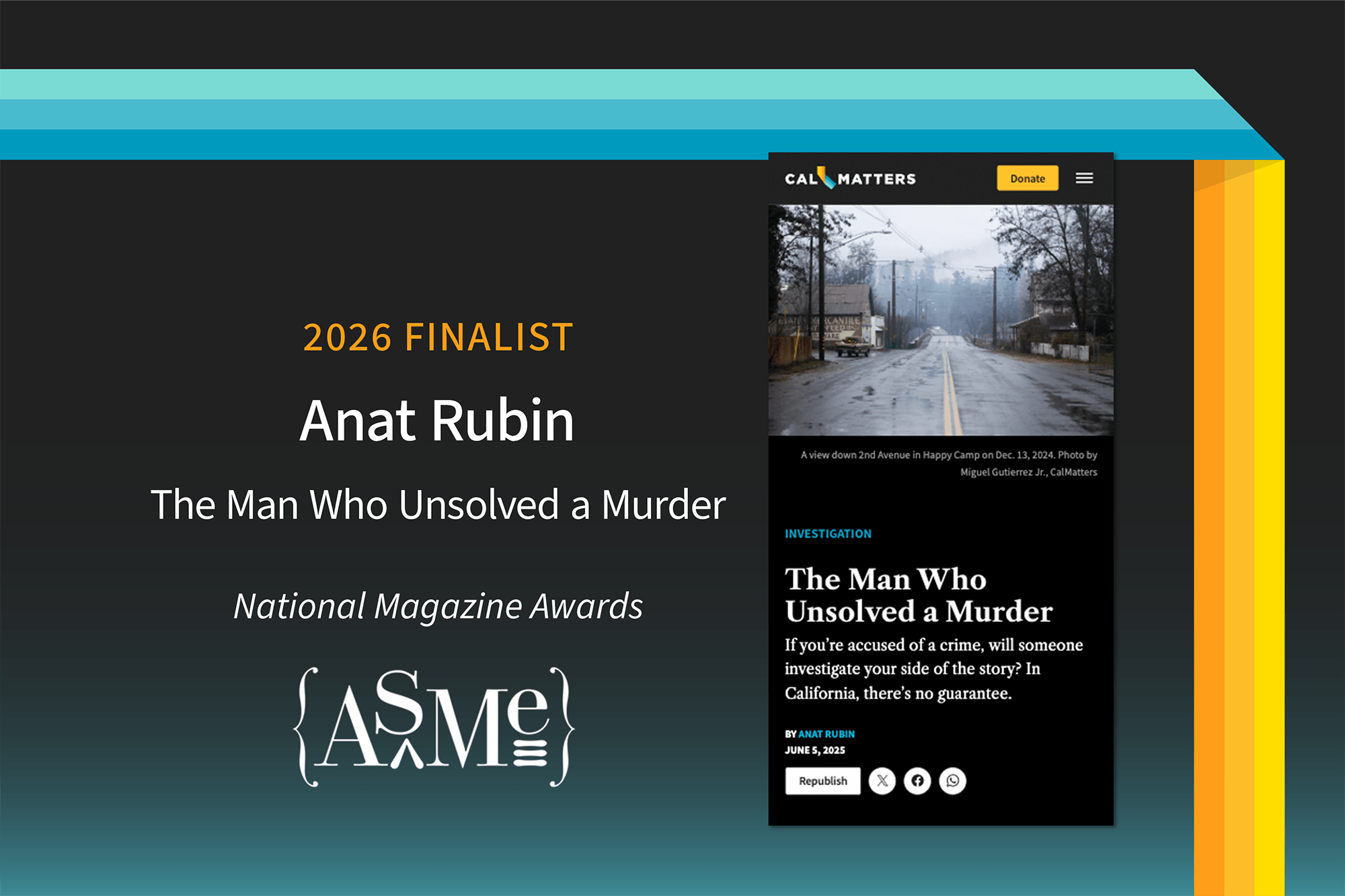
Task: Share article on Facebook
Action: click(x=917, y=781)
